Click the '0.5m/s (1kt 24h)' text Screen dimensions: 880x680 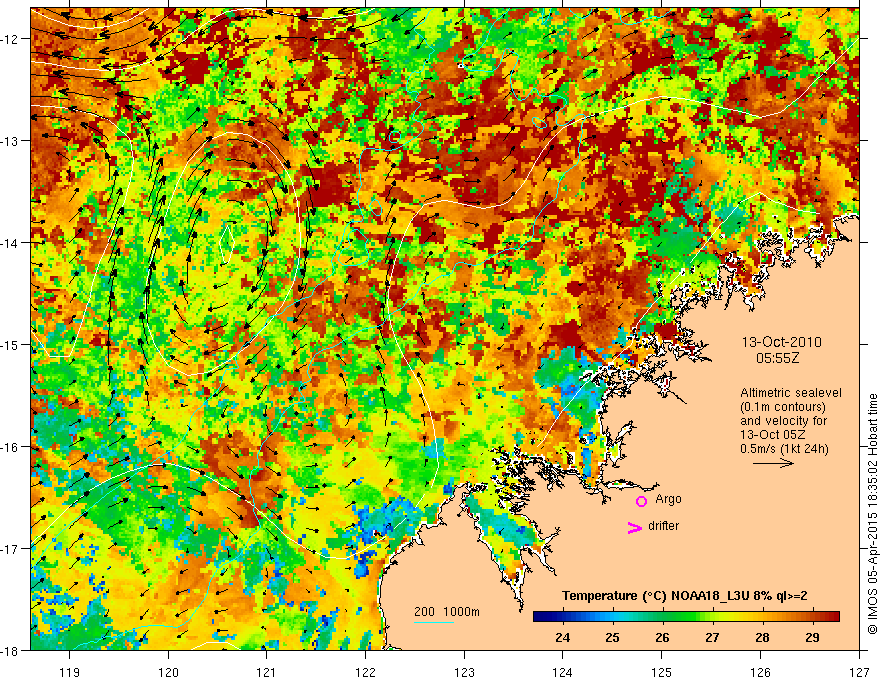point(784,449)
